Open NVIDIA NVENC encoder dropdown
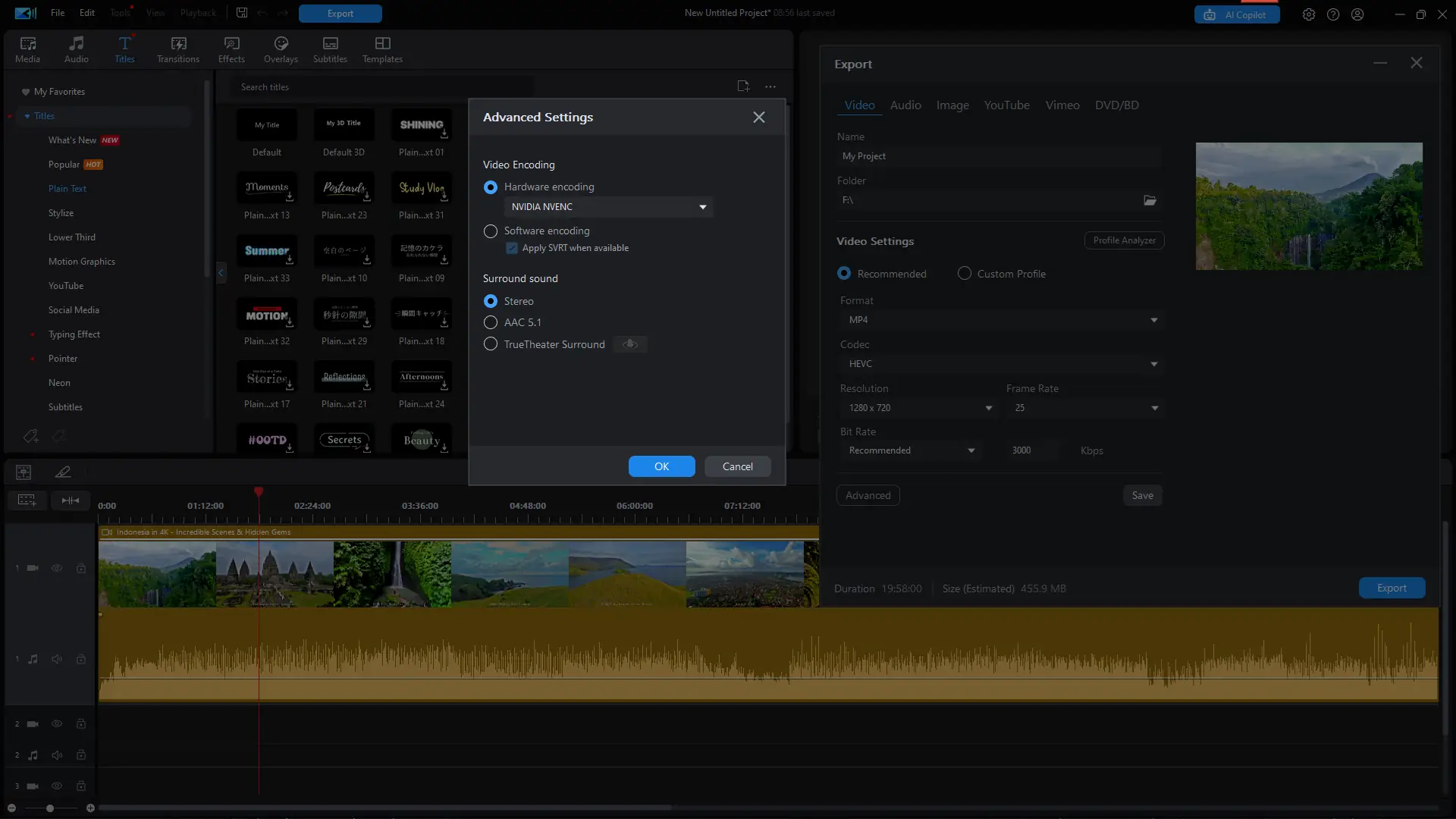 pos(608,207)
